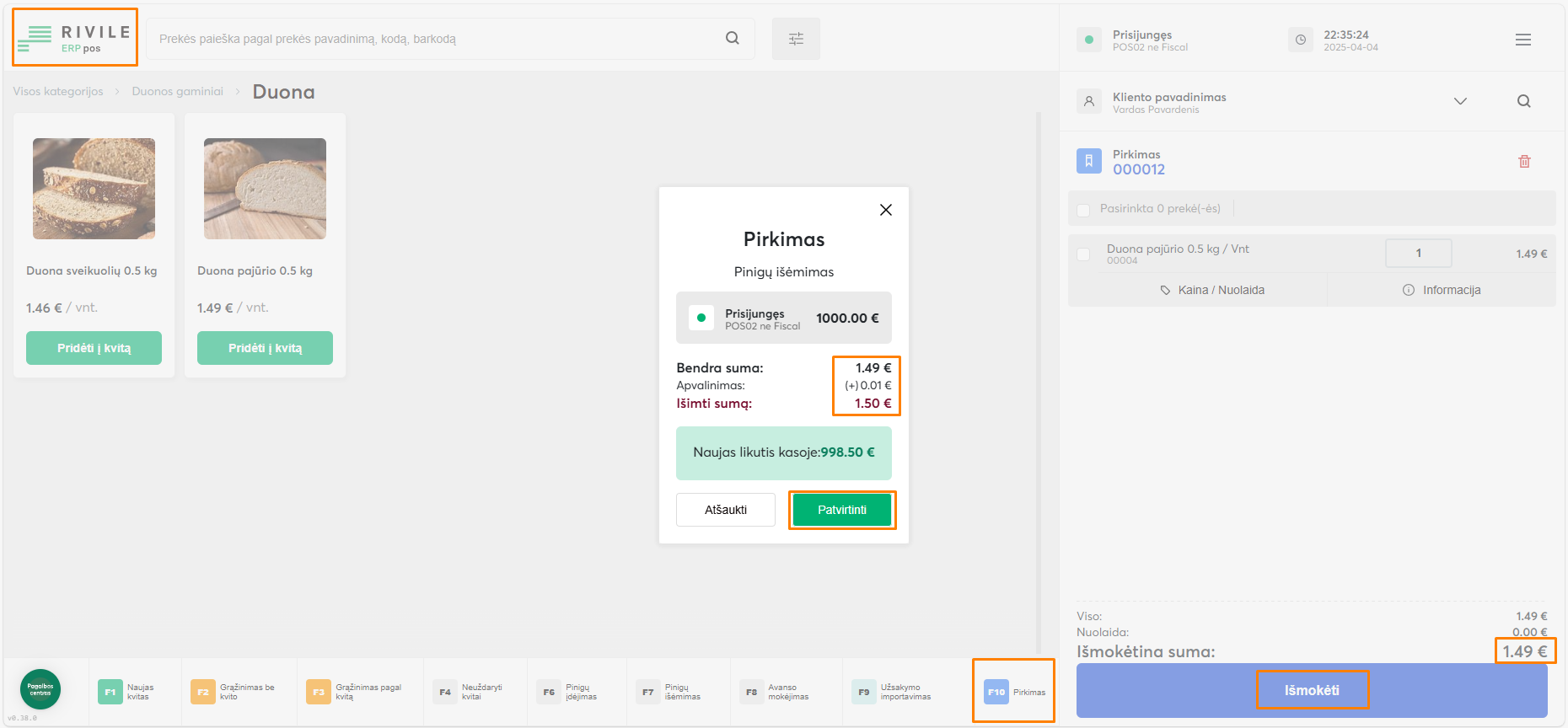Confirm with the Patvirtinti button
This screenshot has height=728, width=1568.
841,510
